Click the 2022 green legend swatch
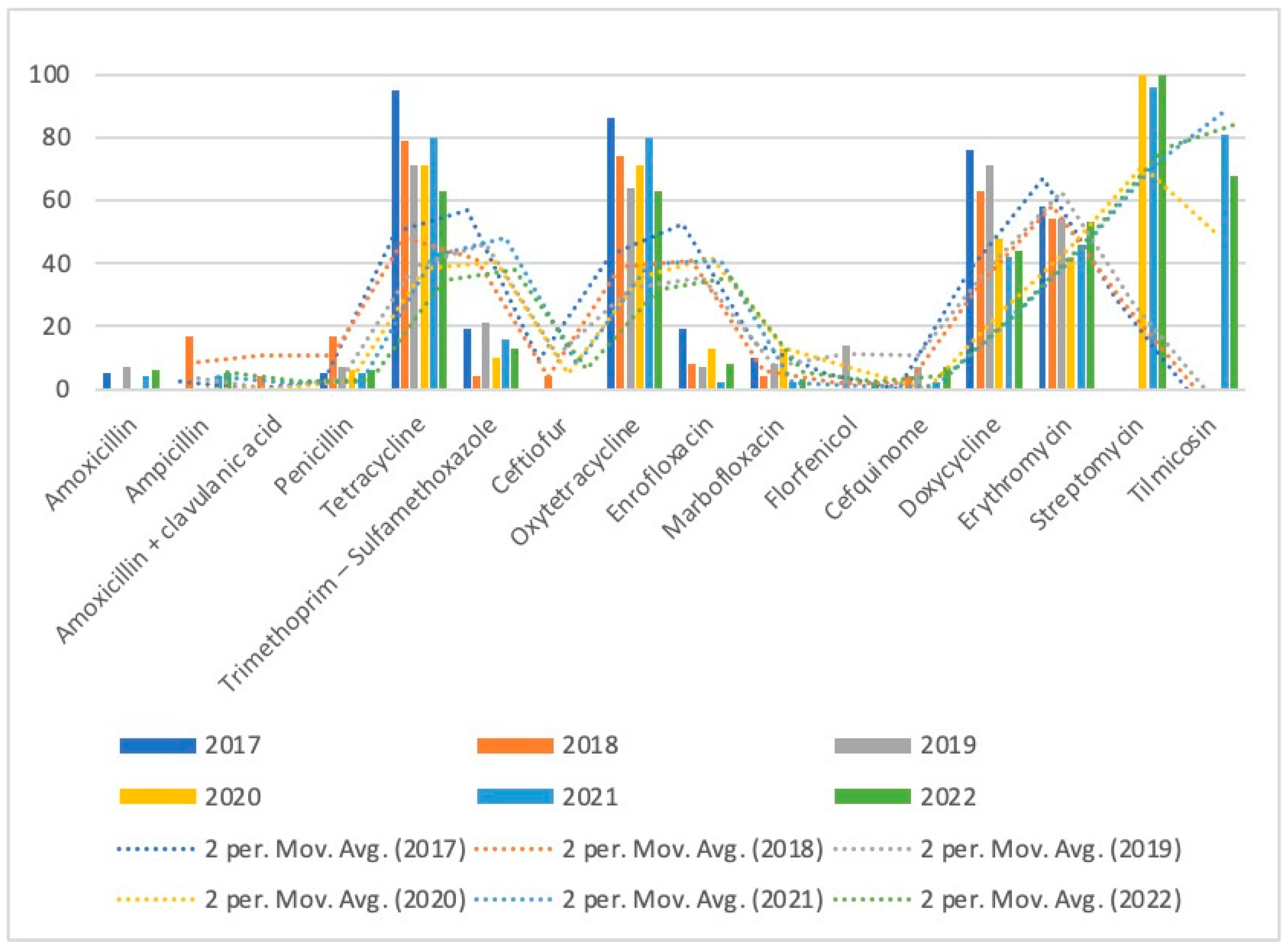The width and height of the screenshot is (1288, 950). (873, 796)
